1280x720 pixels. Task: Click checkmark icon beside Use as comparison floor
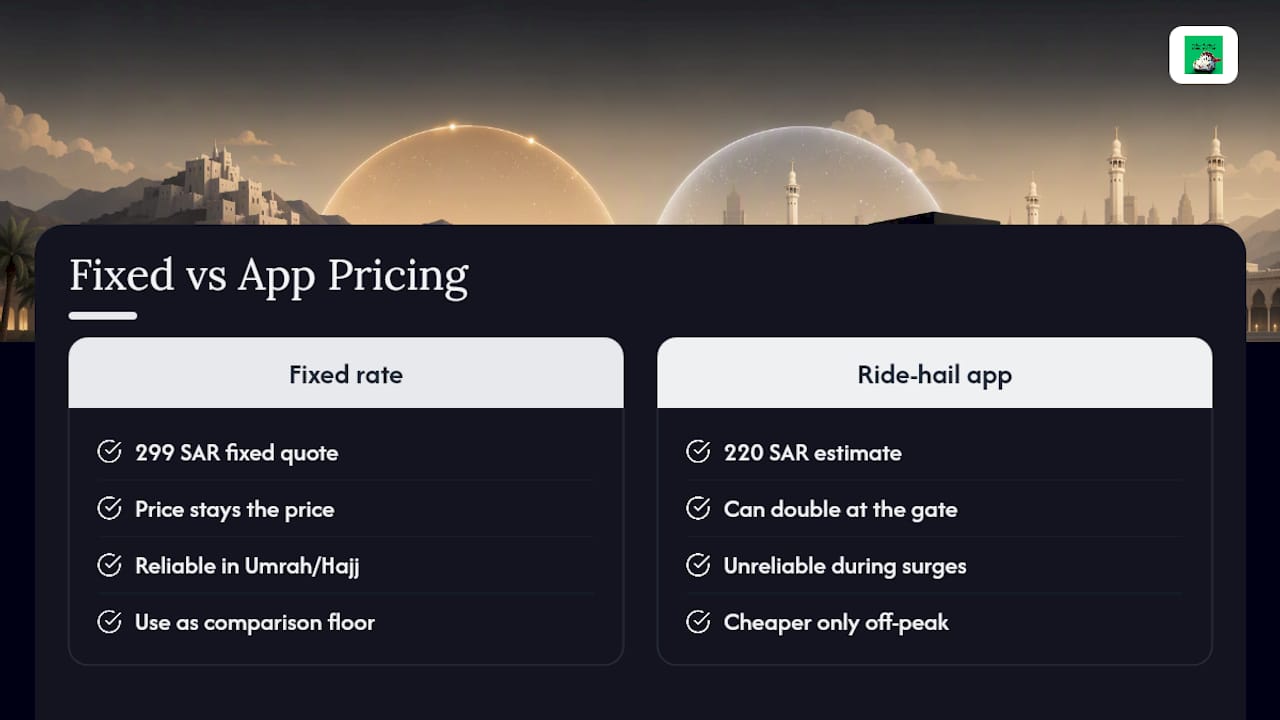coord(109,622)
